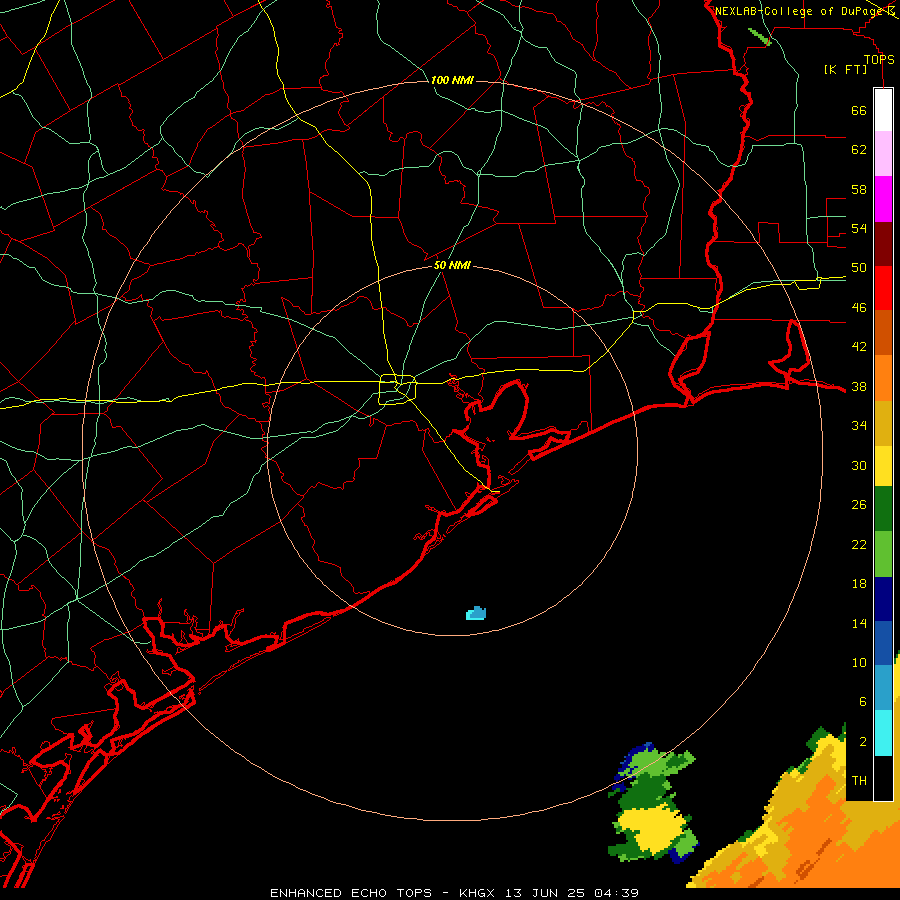Click the bright red swatch beside 50

coord(883,288)
